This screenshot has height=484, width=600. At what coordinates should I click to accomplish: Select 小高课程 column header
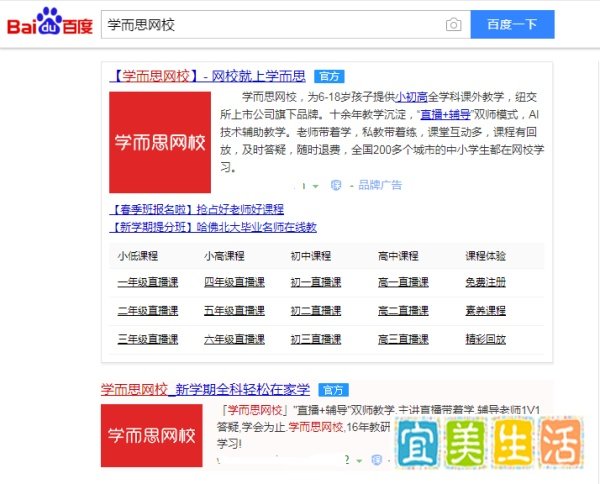[x=224, y=256]
